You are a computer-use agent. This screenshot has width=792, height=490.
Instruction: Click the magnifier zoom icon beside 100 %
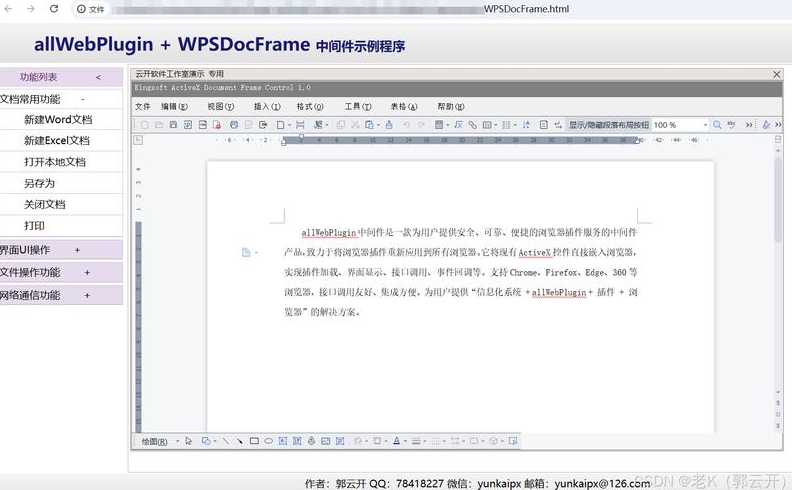click(x=717, y=124)
